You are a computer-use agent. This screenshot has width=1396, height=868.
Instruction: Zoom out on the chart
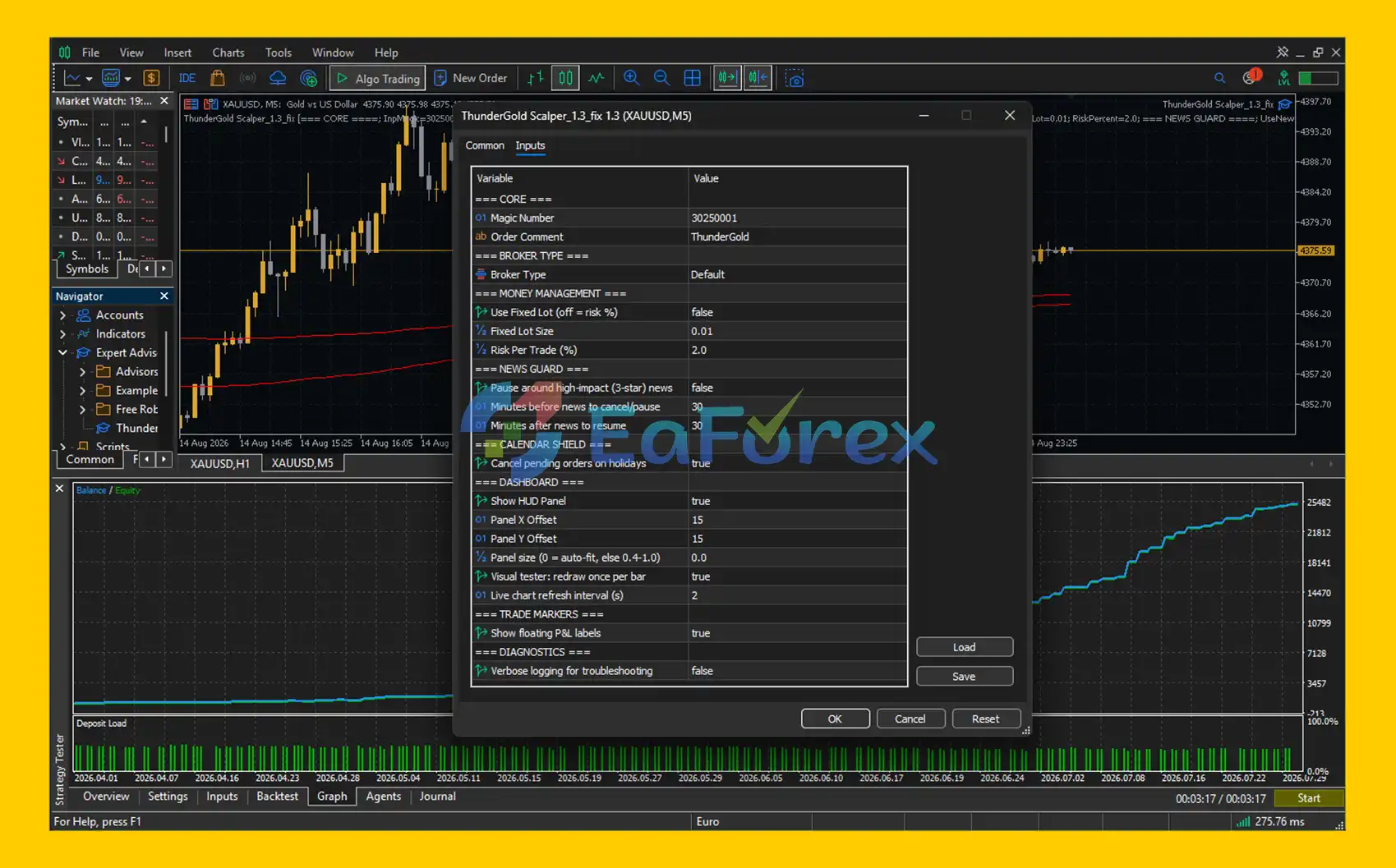661,78
